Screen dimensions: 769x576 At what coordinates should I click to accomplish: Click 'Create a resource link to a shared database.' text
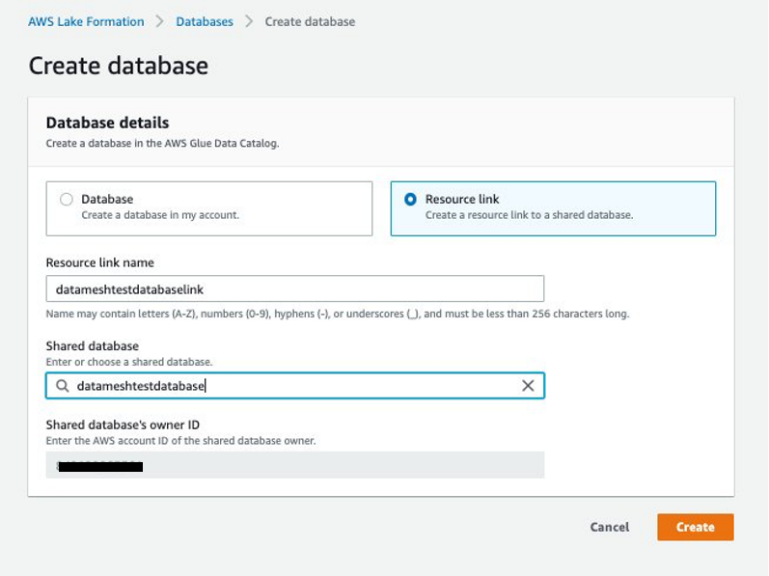click(x=529, y=215)
